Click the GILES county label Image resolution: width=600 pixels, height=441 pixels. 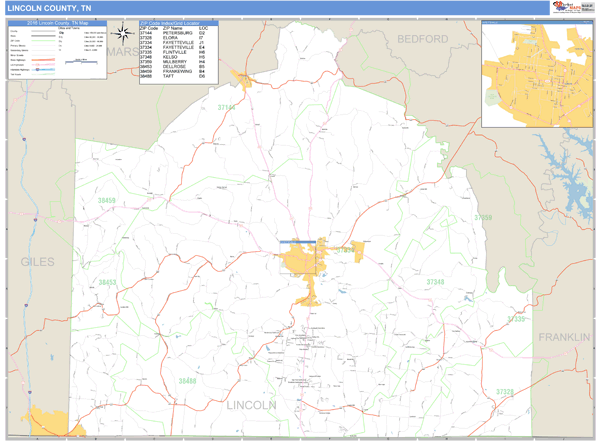(x=38, y=262)
